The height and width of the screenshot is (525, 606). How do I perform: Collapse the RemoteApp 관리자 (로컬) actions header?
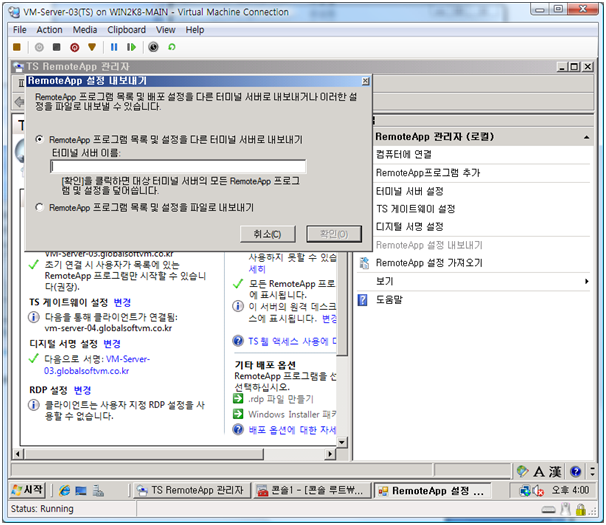click(586, 137)
